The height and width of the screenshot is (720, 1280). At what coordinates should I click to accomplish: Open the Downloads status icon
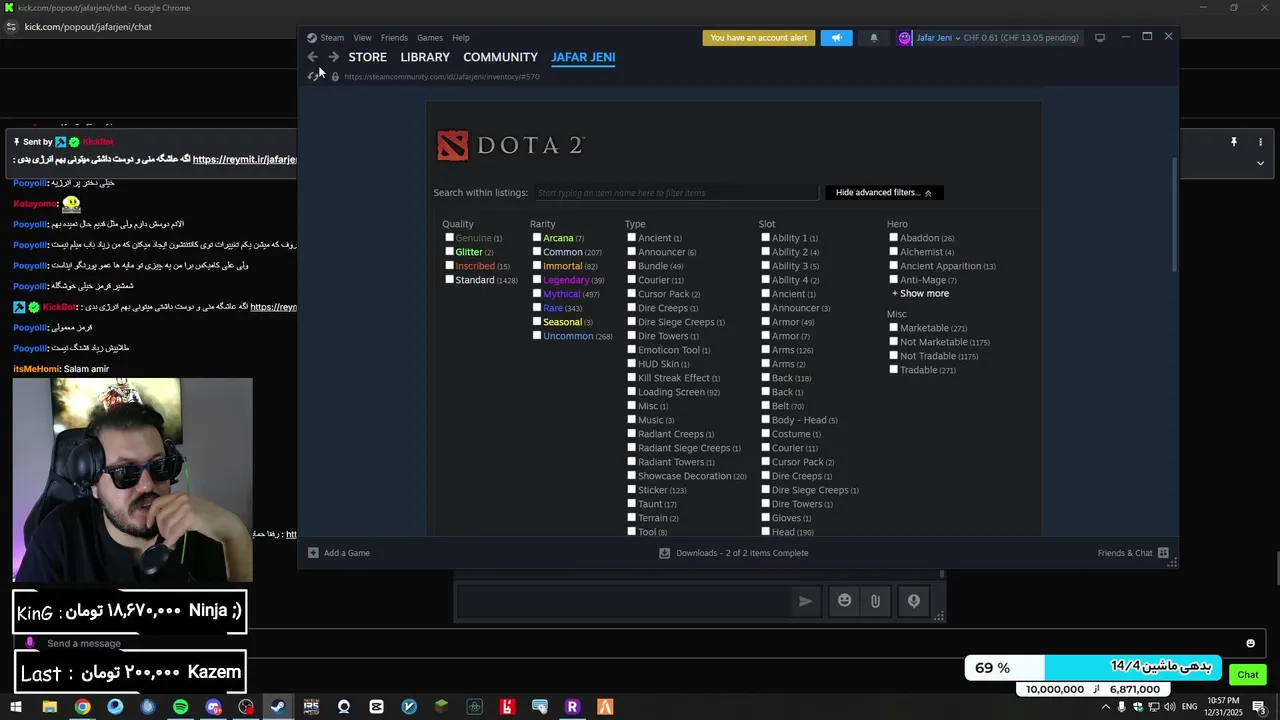664,553
